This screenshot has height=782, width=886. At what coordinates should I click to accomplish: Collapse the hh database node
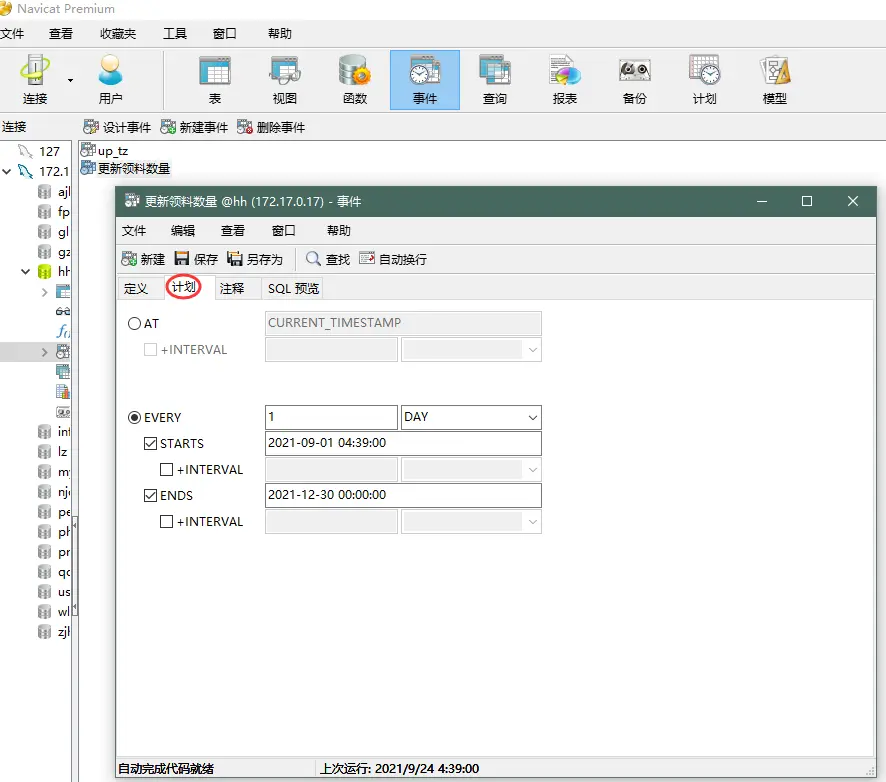pyautogui.click(x=25, y=272)
